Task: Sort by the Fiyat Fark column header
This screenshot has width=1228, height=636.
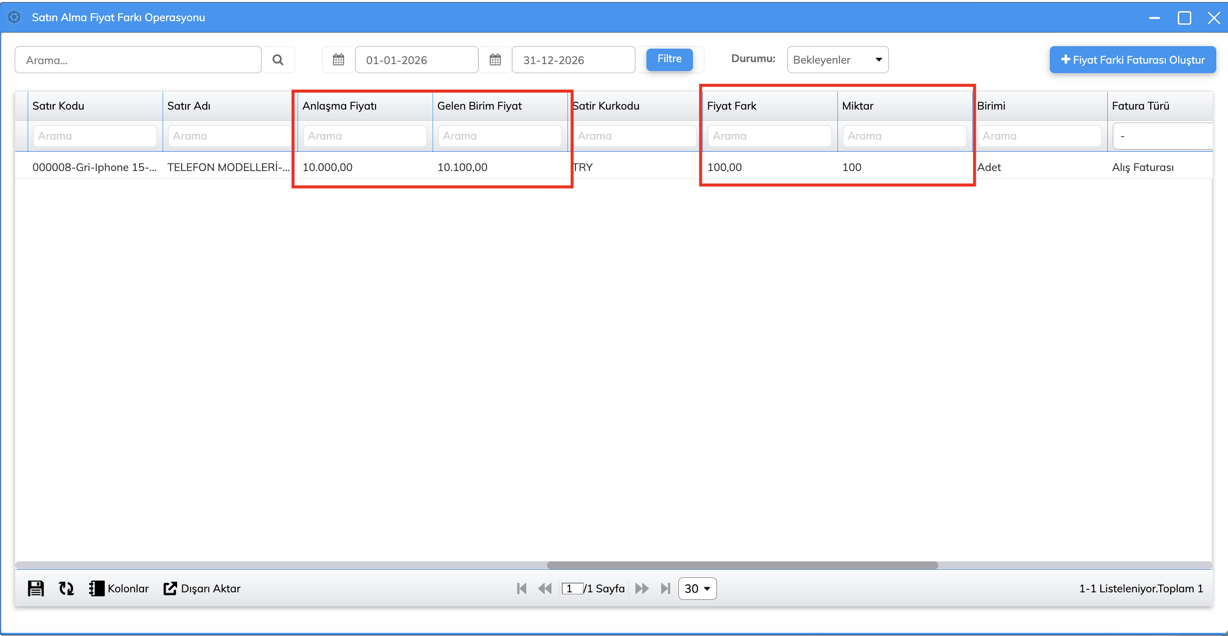Action: point(732,106)
